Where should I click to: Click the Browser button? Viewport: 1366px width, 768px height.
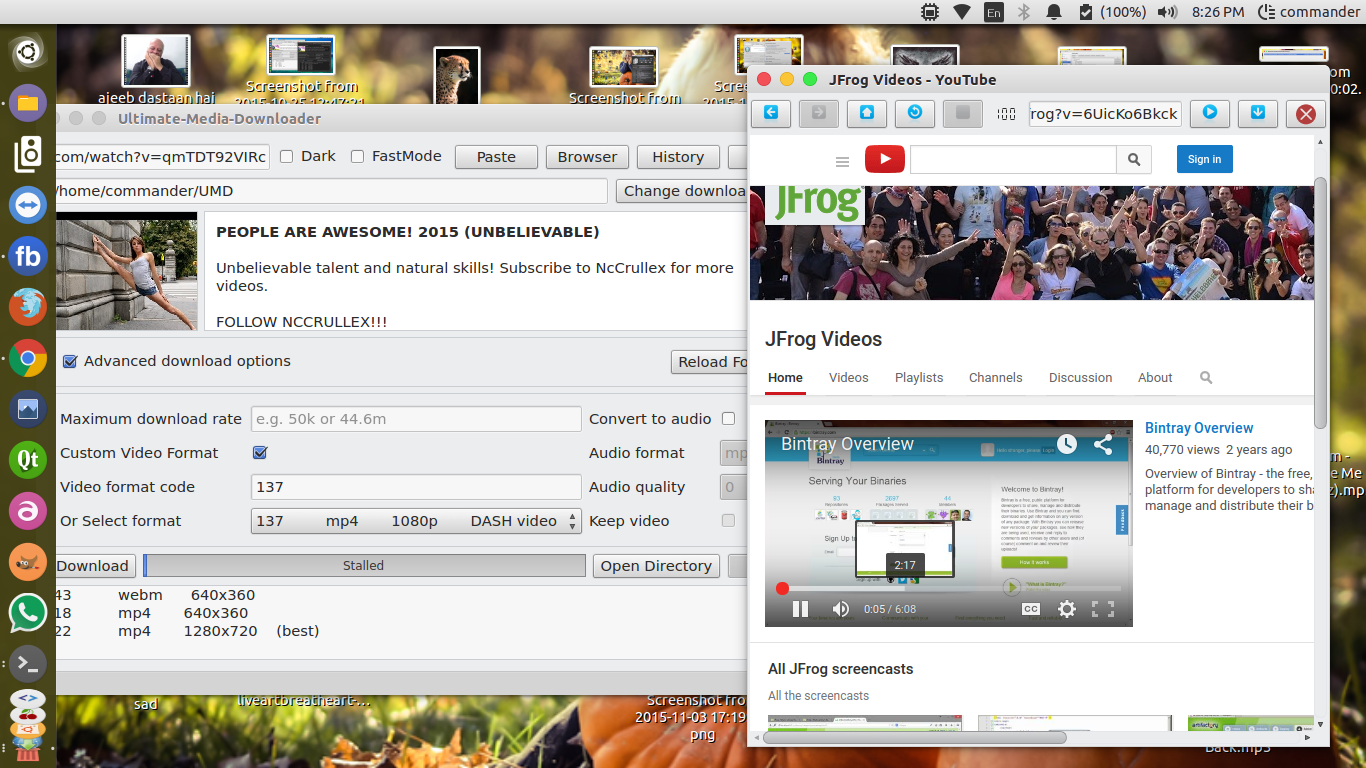click(x=587, y=157)
